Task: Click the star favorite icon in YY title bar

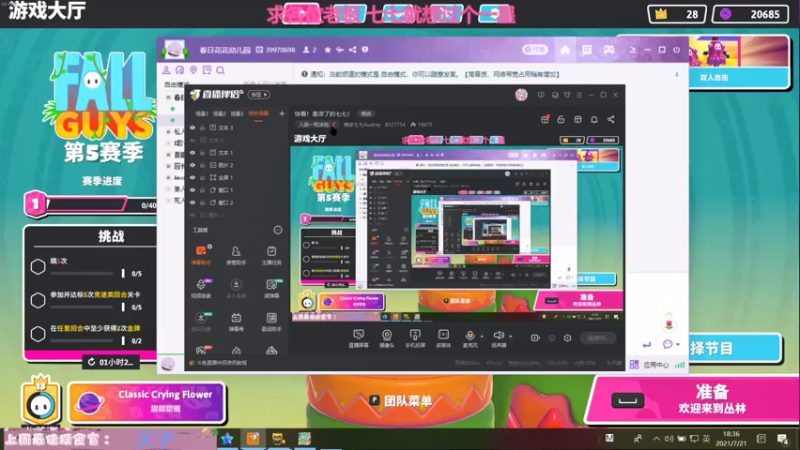Action: pos(328,49)
